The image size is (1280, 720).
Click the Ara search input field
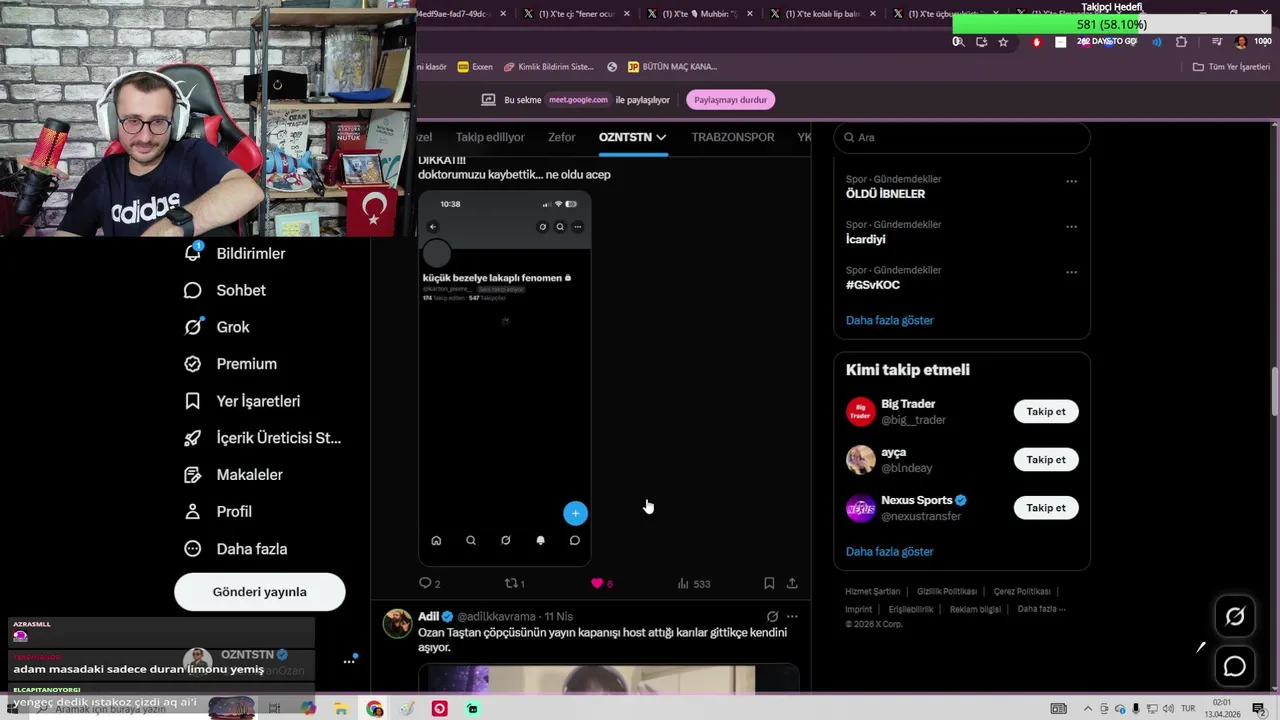(962, 137)
